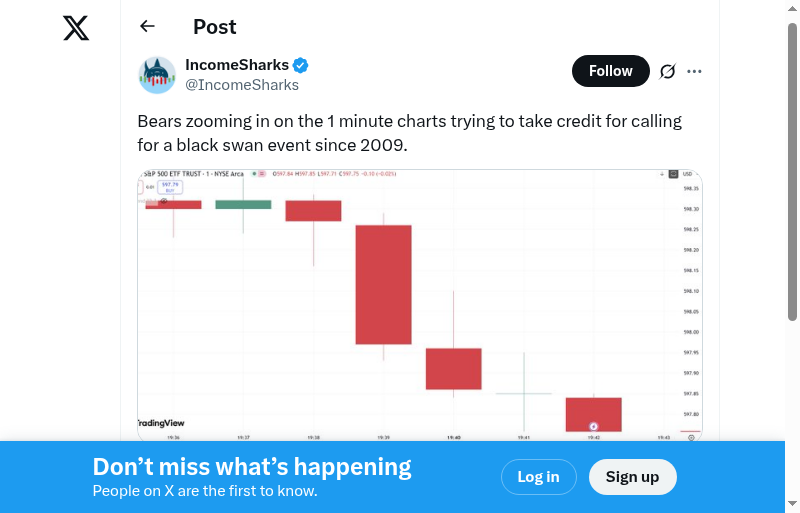Open the IncomeSharks display name link
The image size is (800, 513).
(237, 65)
